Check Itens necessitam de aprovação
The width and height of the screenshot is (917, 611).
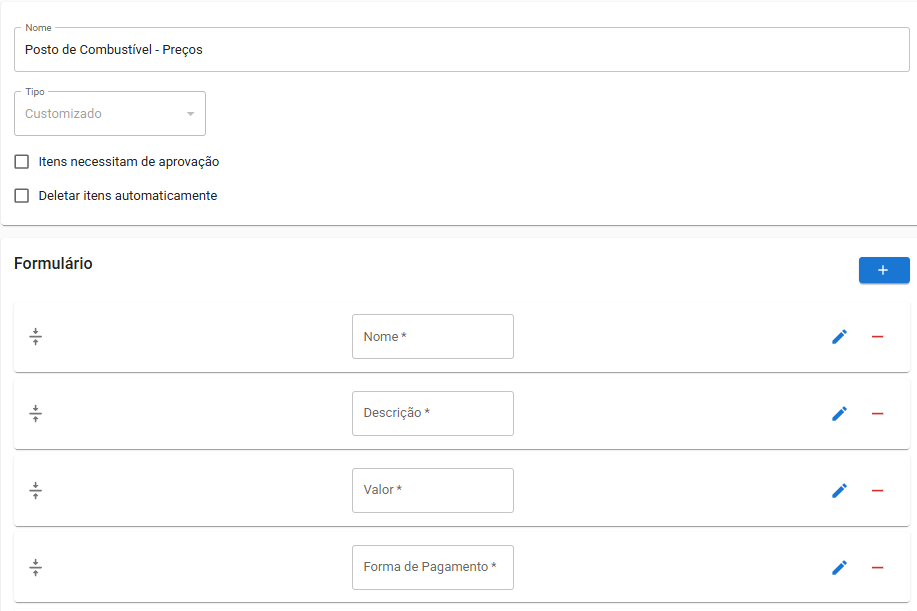coord(22,161)
